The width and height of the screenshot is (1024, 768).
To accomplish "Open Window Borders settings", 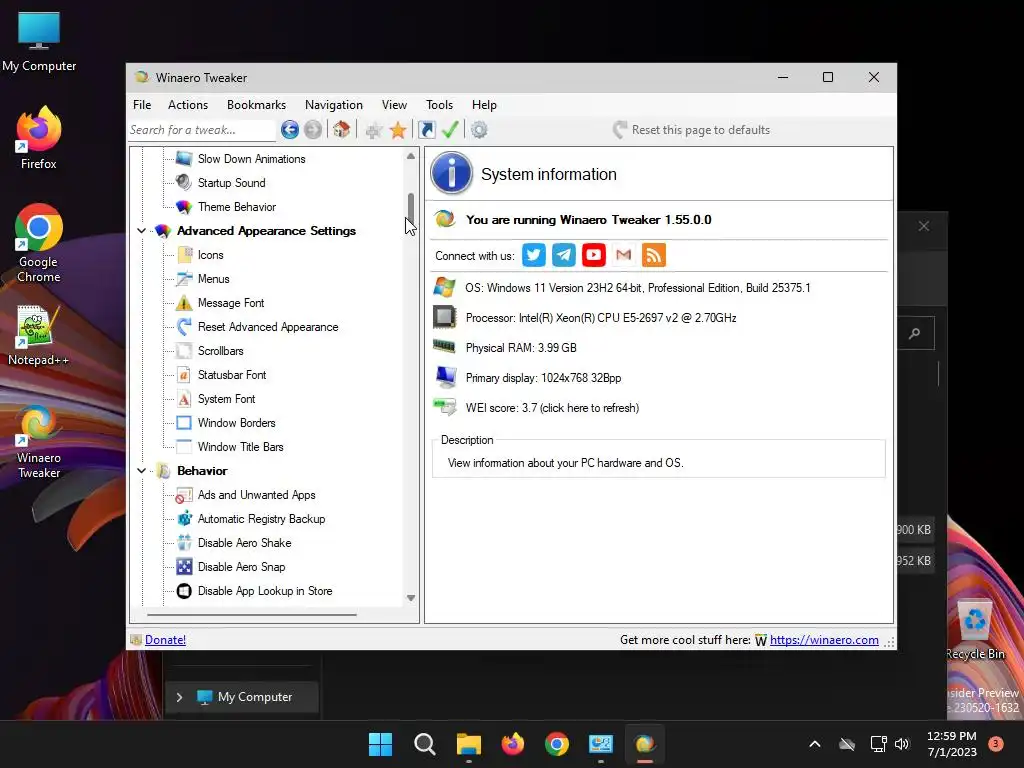I will tap(236, 423).
